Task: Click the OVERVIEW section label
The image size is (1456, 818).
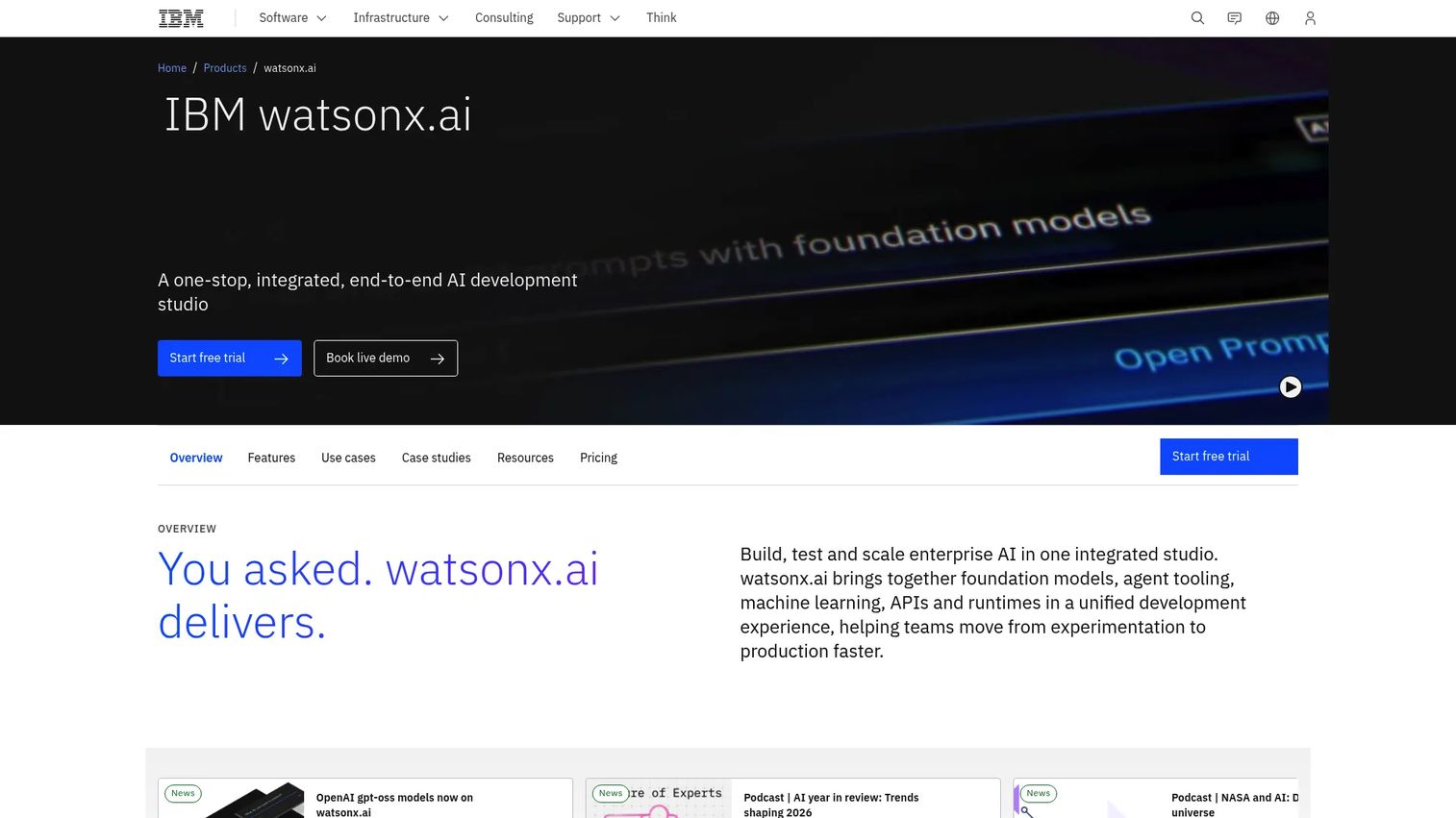Action: [x=187, y=529]
